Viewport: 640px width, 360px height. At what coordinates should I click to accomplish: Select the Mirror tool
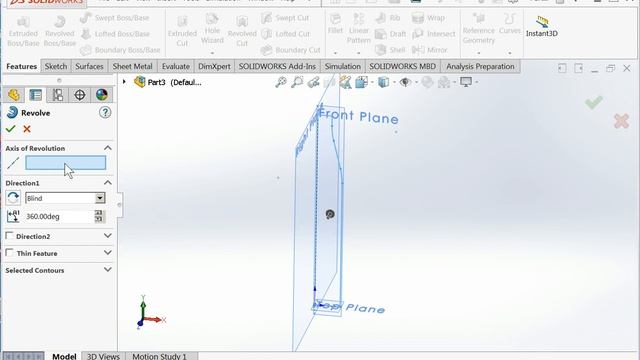(x=429, y=50)
